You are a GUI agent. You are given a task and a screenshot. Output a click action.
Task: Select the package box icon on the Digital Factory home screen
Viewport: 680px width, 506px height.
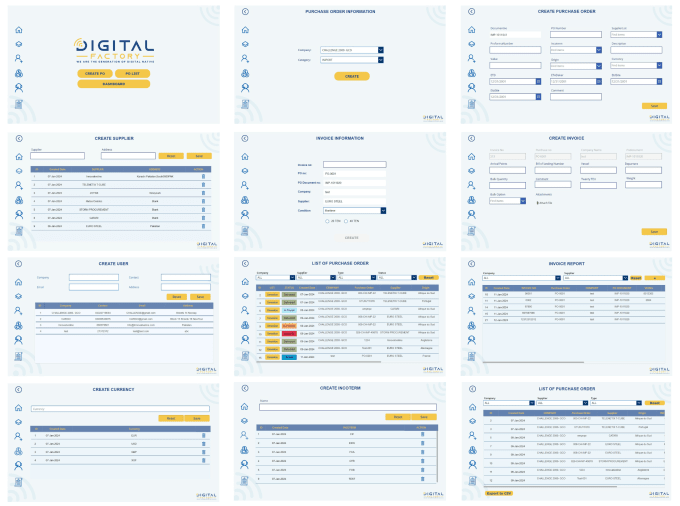[x=19, y=44]
